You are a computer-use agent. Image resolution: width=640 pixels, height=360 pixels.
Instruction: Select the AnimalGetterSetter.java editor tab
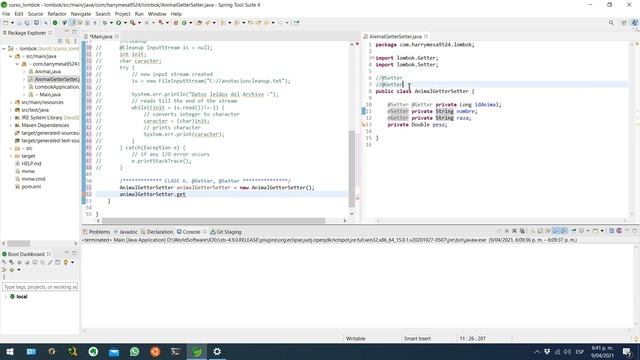[395, 36]
